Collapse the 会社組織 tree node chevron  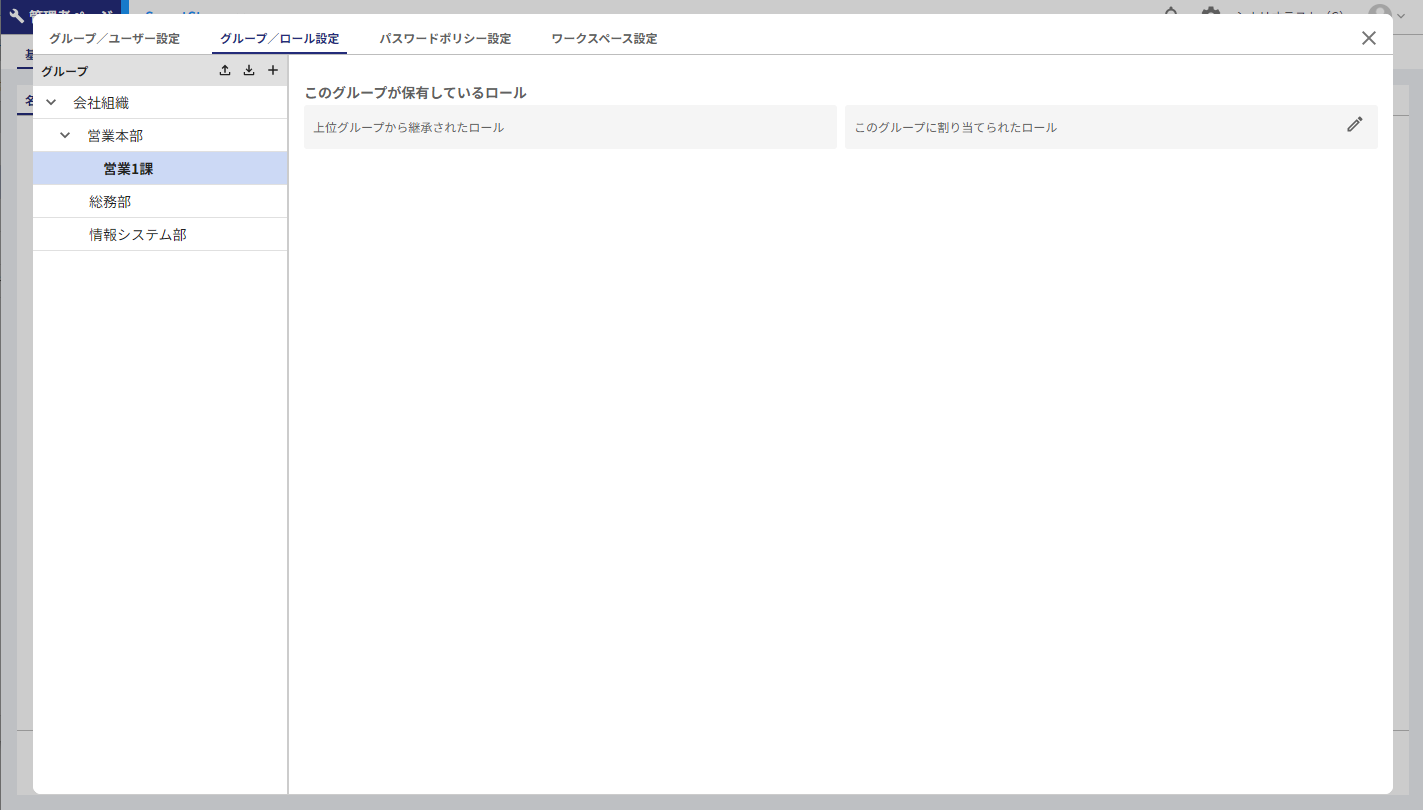(x=51, y=102)
